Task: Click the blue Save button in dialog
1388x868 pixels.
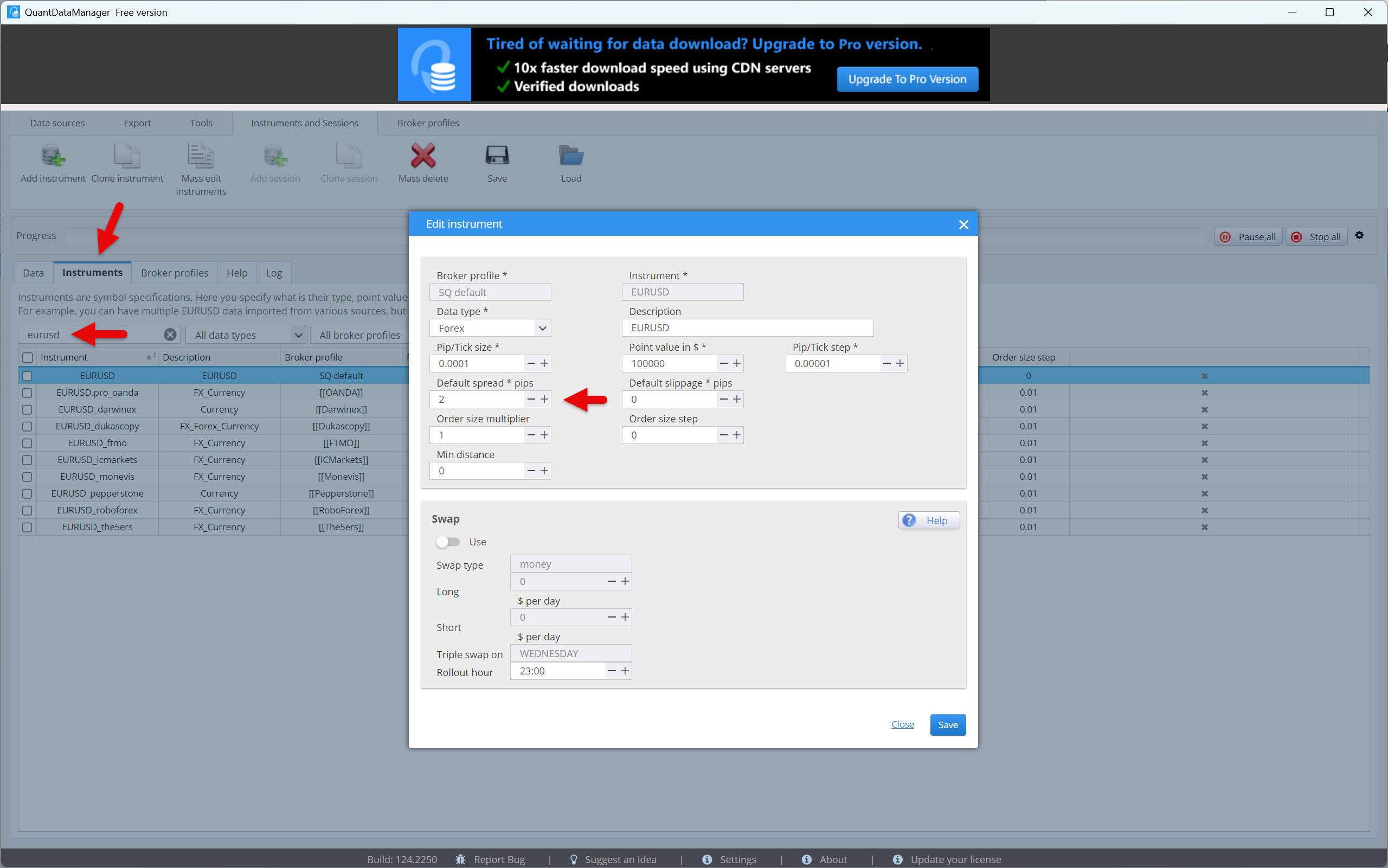Action: [x=947, y=724]
